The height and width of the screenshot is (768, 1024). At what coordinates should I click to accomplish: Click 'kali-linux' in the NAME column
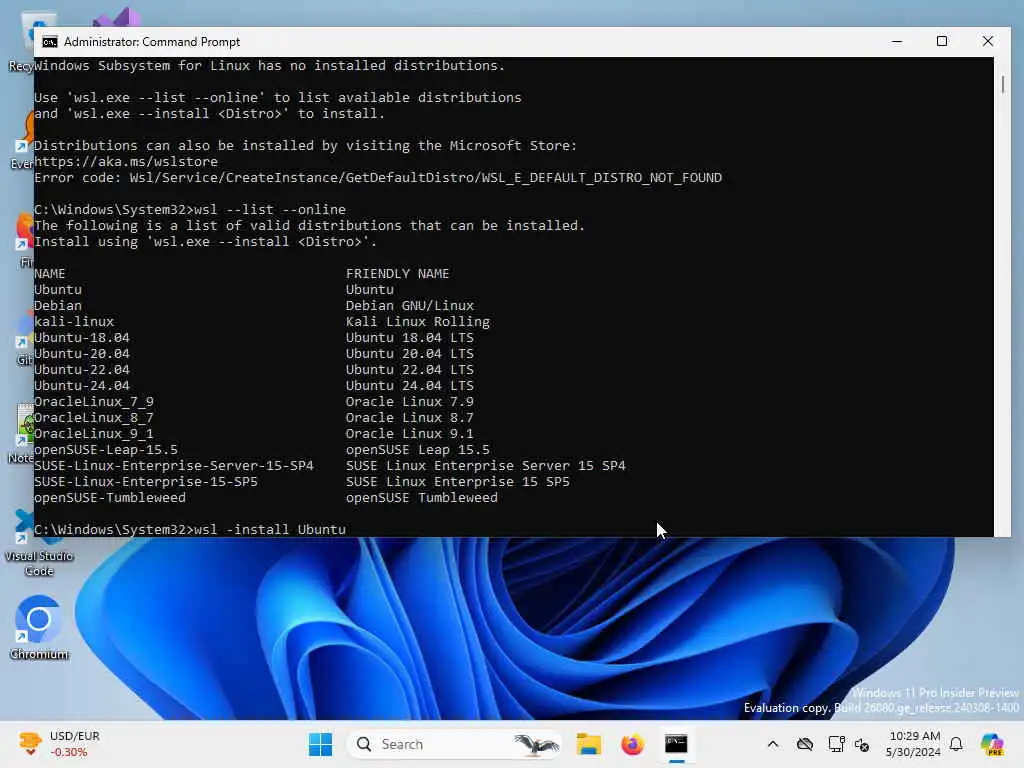(x=74, y=321)
